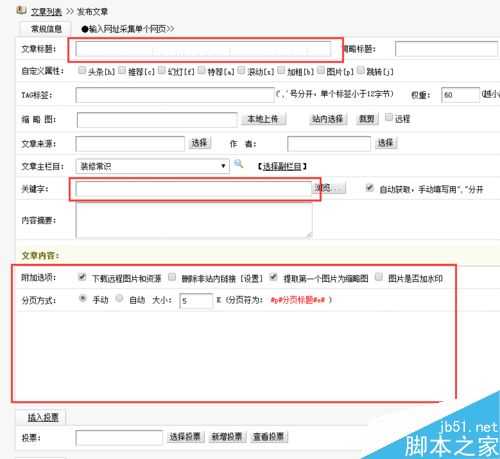This screenshot has width=500, height=459.
Task: Focus the 作者 input field
Action: 329,144
